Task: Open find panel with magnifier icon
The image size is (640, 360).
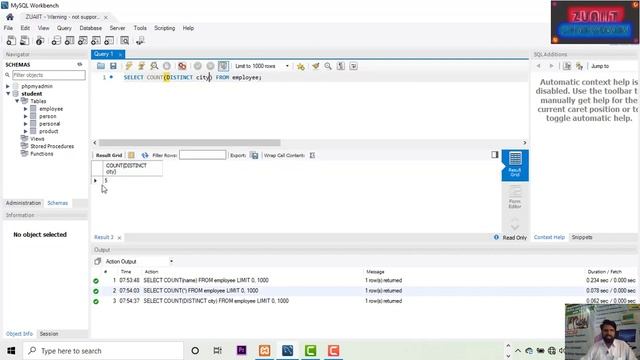Action: point(328,66)
